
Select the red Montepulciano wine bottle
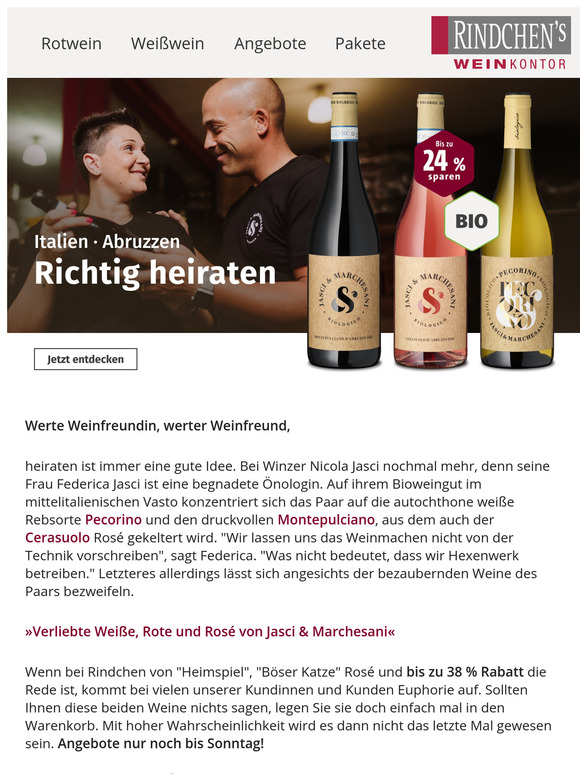point(344,230)
